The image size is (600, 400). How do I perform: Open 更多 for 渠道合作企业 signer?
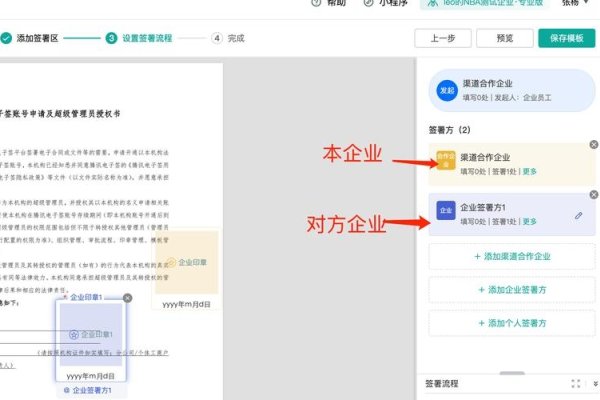530,171
